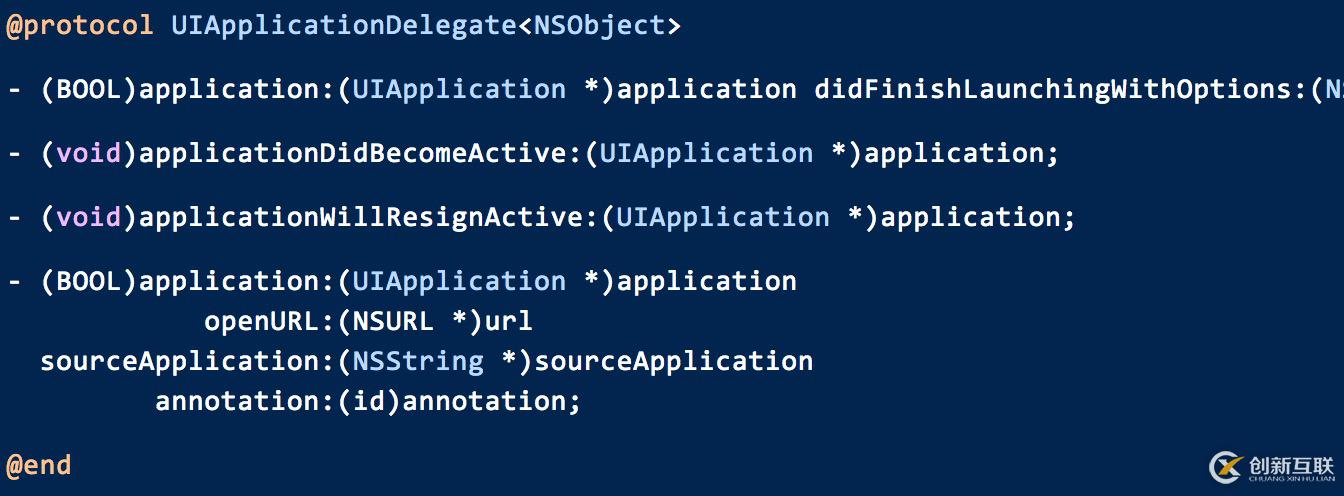Click the 创新互联 watermark logo icon
The height and width of the screenshot is (496, 1344).
click(x=1227, y=467)
